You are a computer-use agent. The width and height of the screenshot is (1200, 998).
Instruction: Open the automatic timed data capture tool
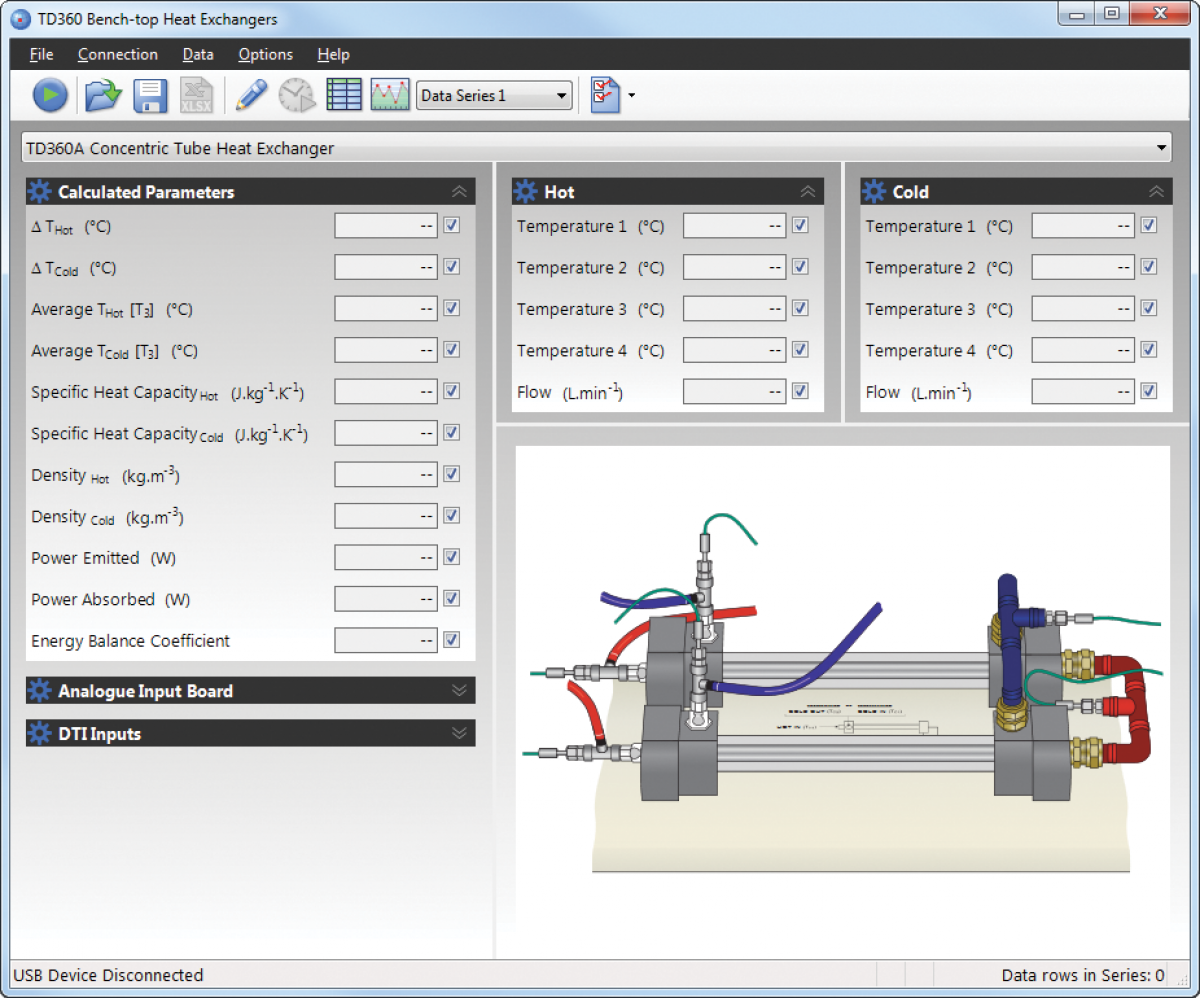(297, 95)
